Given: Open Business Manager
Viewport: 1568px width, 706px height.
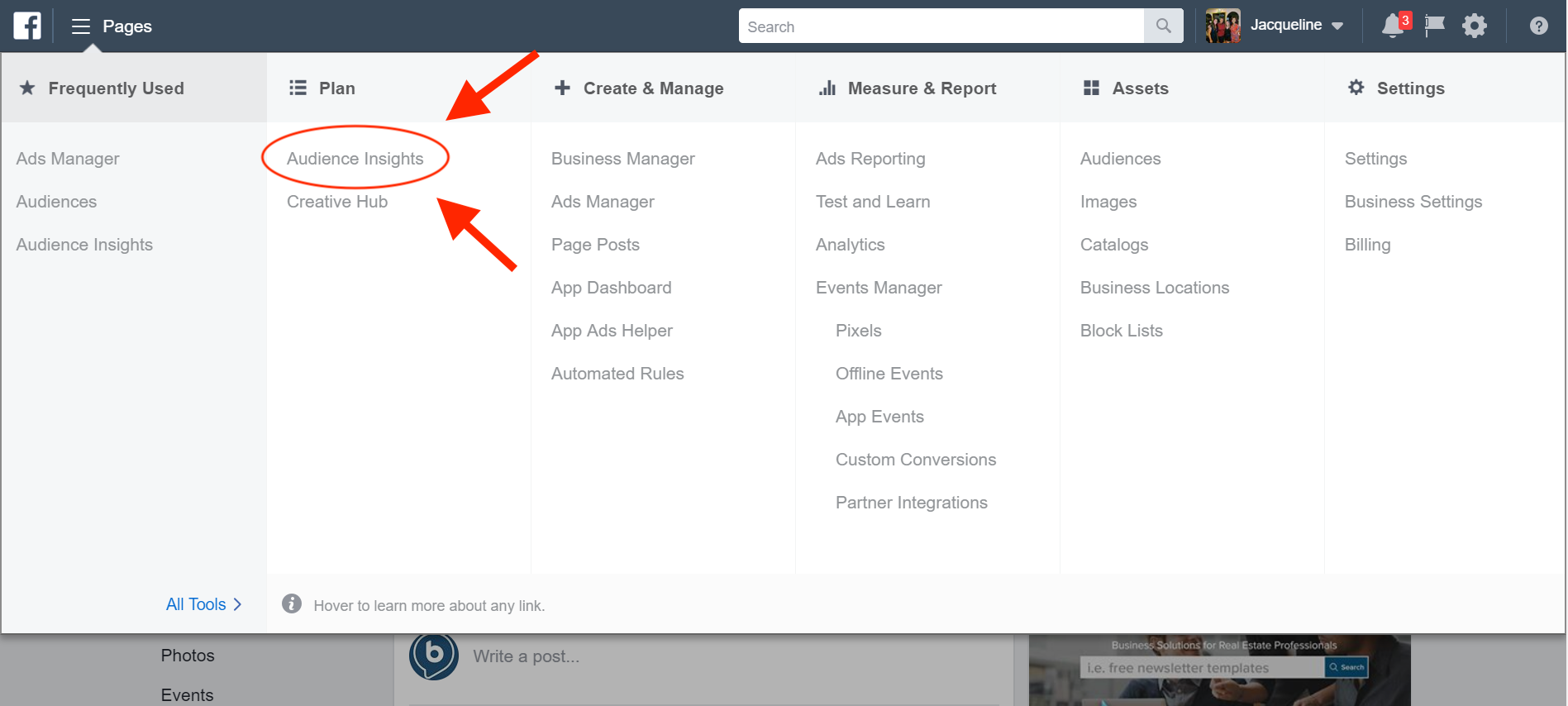Looking at the screenshot, I should (x=623, y=159).
